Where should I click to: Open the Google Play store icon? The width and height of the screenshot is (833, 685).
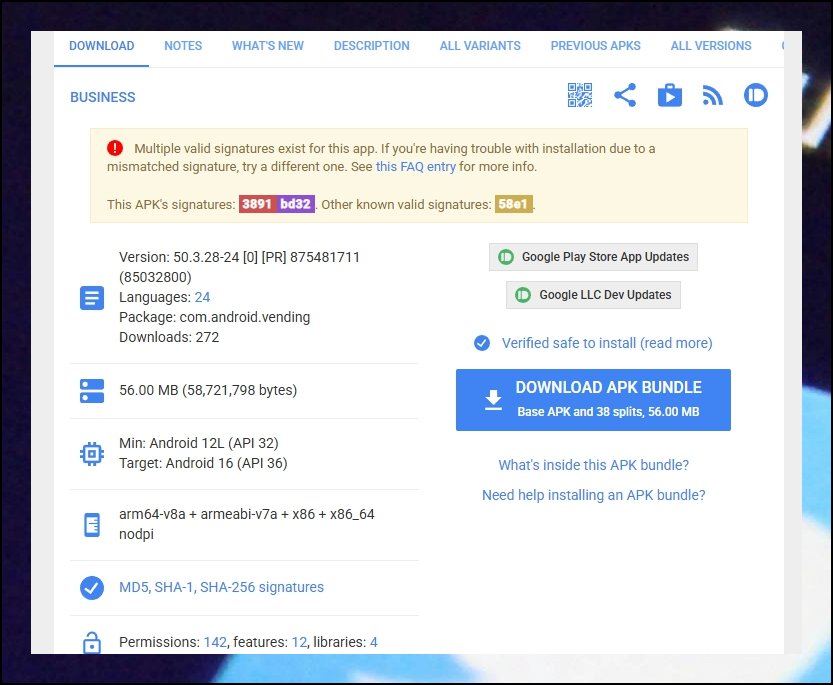(669, 96)
